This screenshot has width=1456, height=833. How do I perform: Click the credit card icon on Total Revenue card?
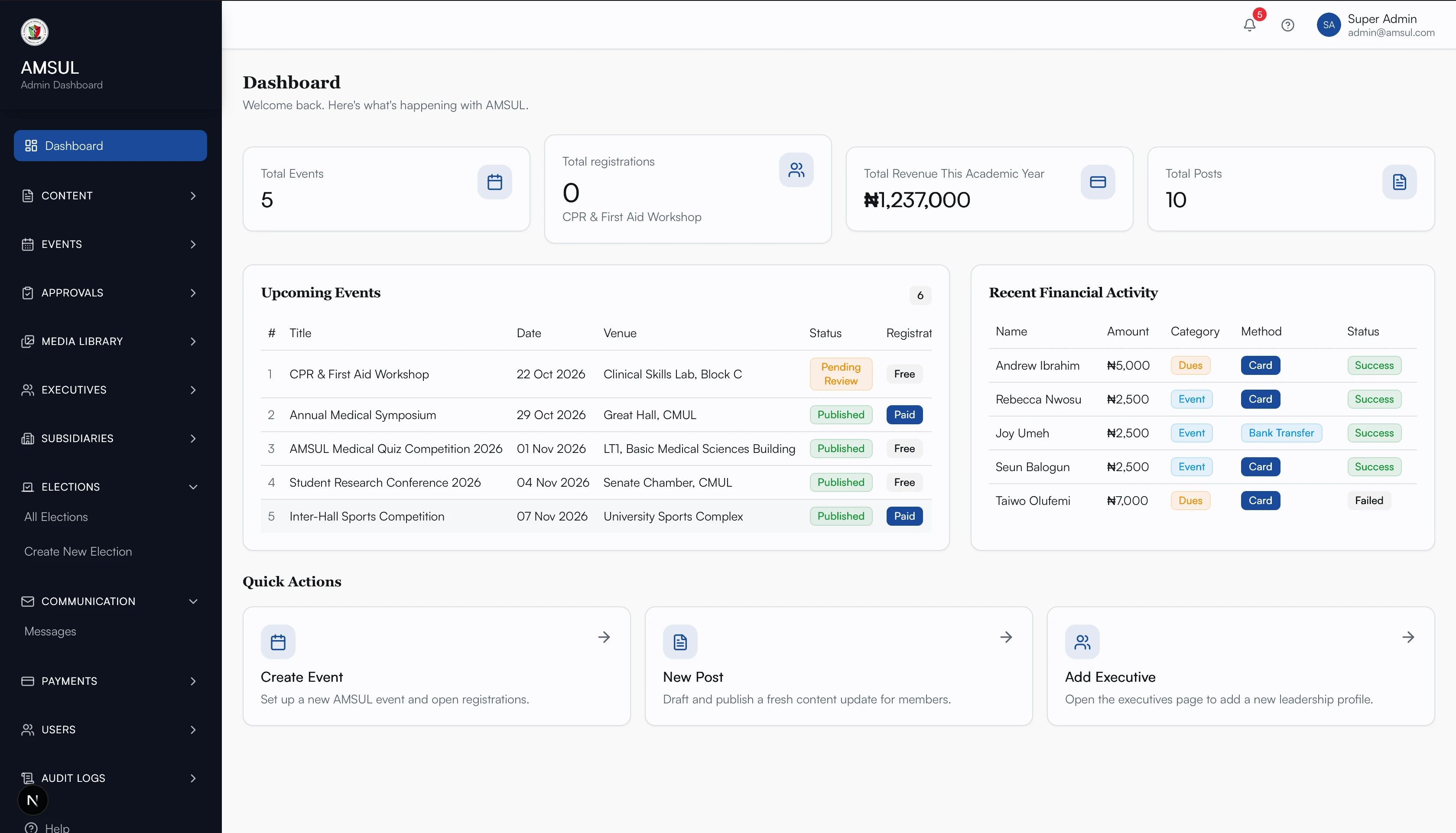tap(1098, 182)
